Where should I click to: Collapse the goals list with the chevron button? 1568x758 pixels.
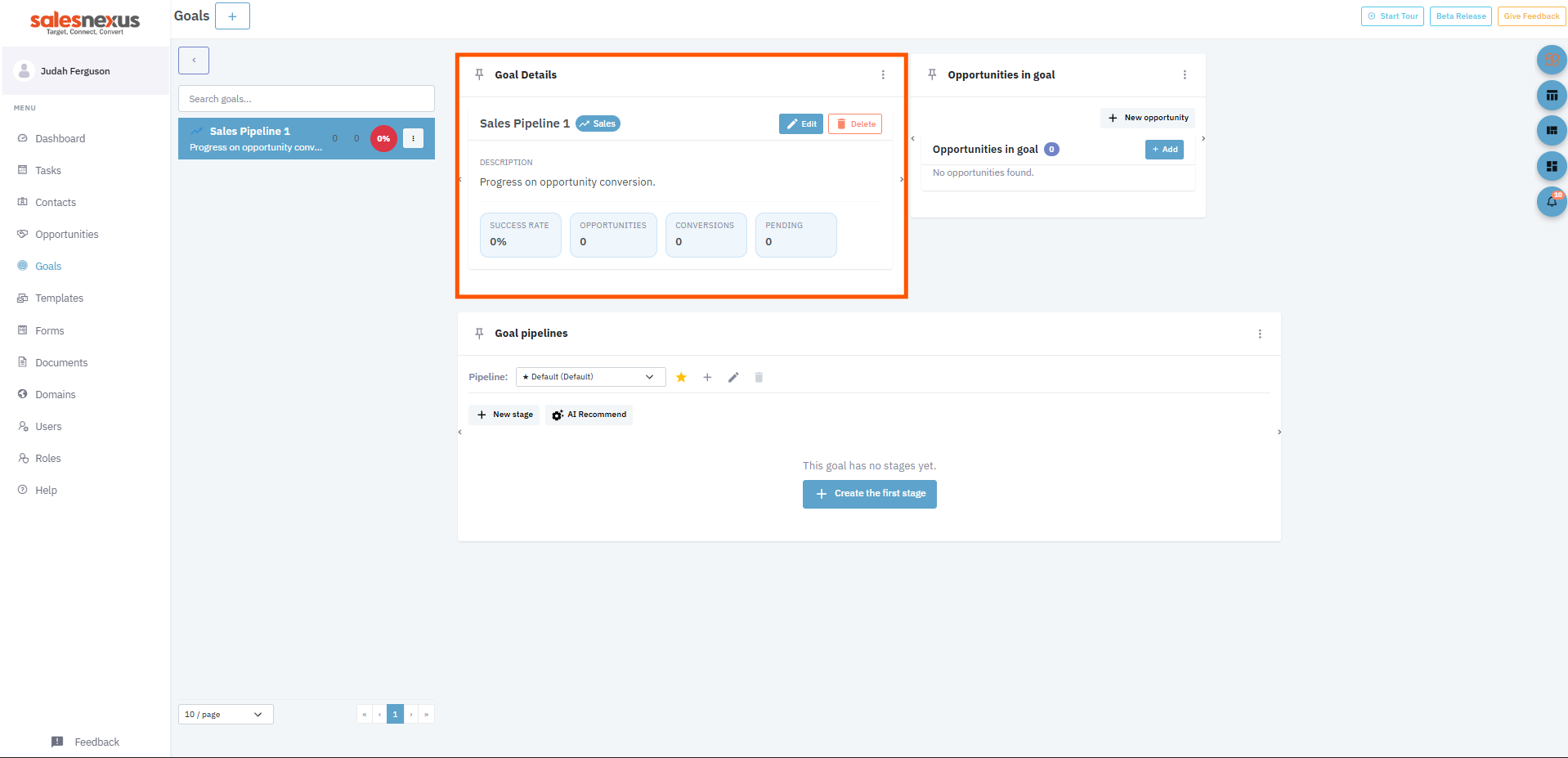point(194,61)
